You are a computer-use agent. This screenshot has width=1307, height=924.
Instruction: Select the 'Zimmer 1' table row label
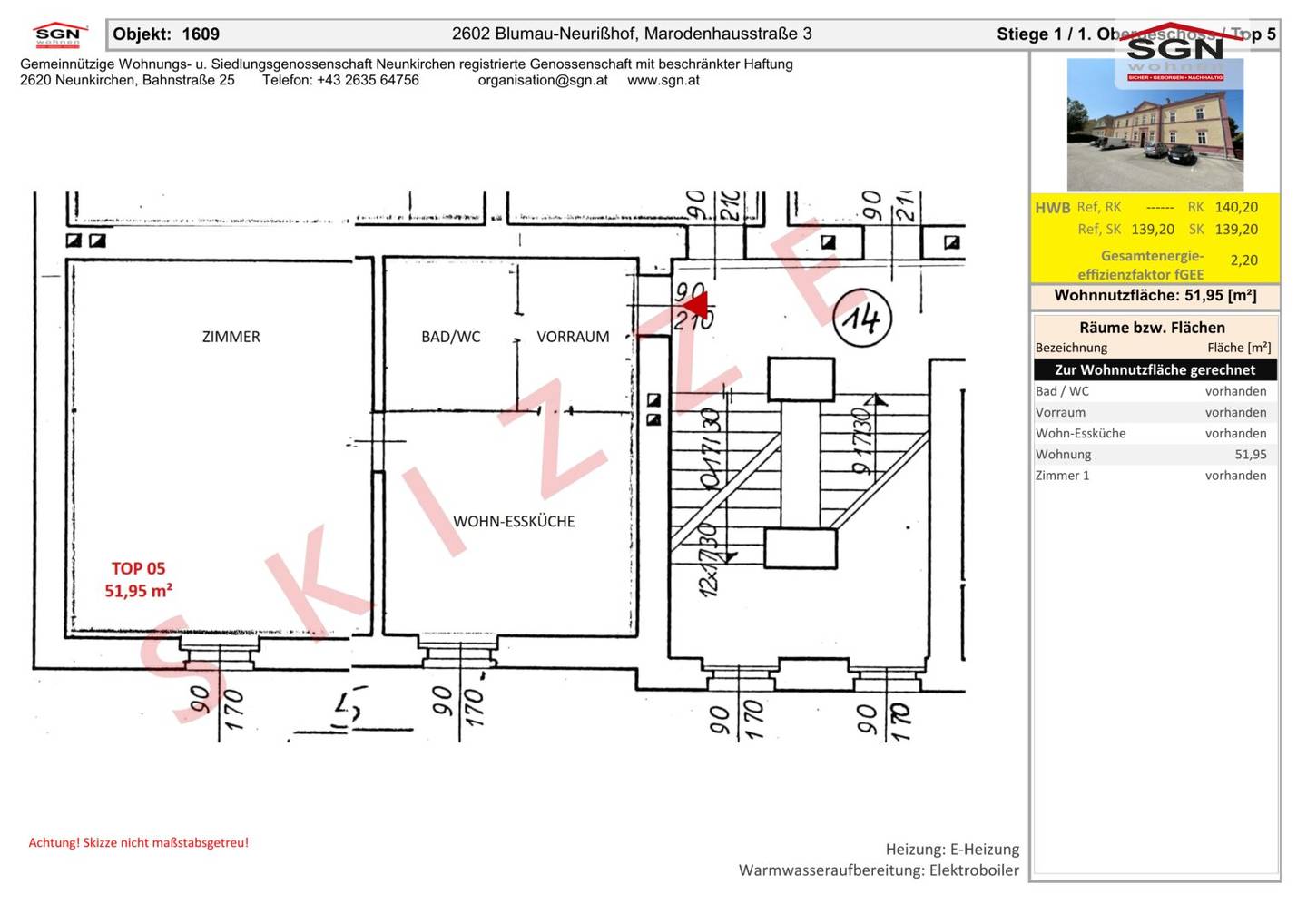coord(1062,476)
